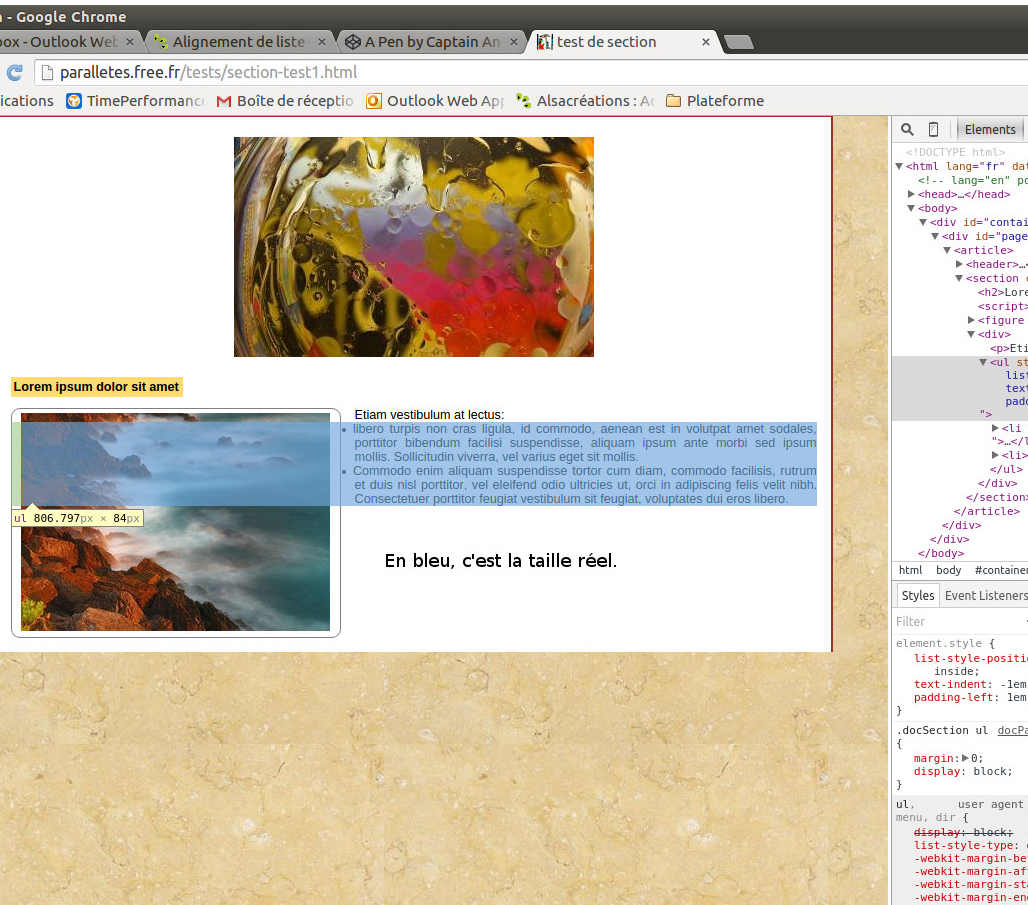Screen dimensions: 1028x905
Task: Close the Outlook Web tab
Action: coord(130,42)
